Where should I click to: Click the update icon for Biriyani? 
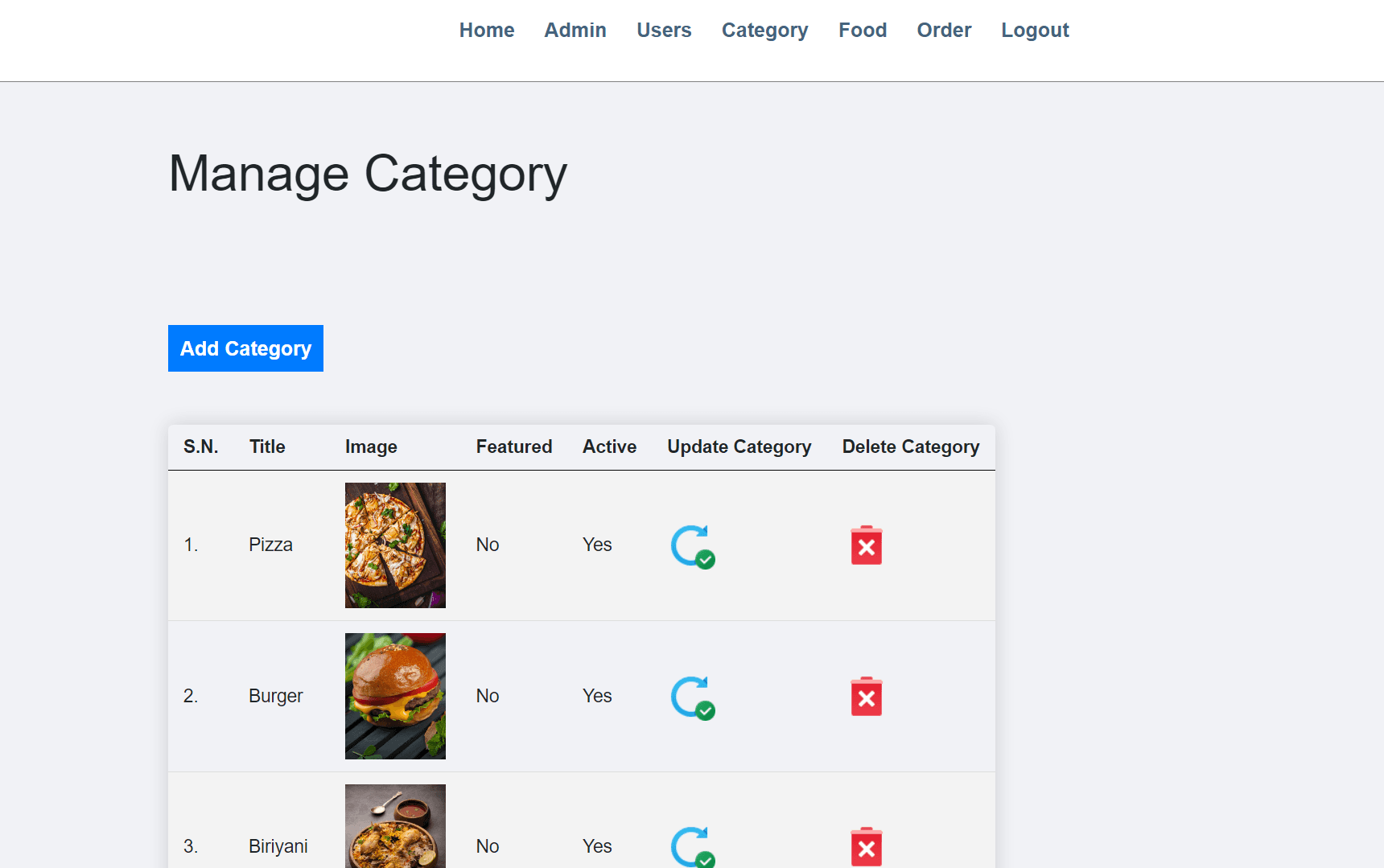tap(692, 847)
